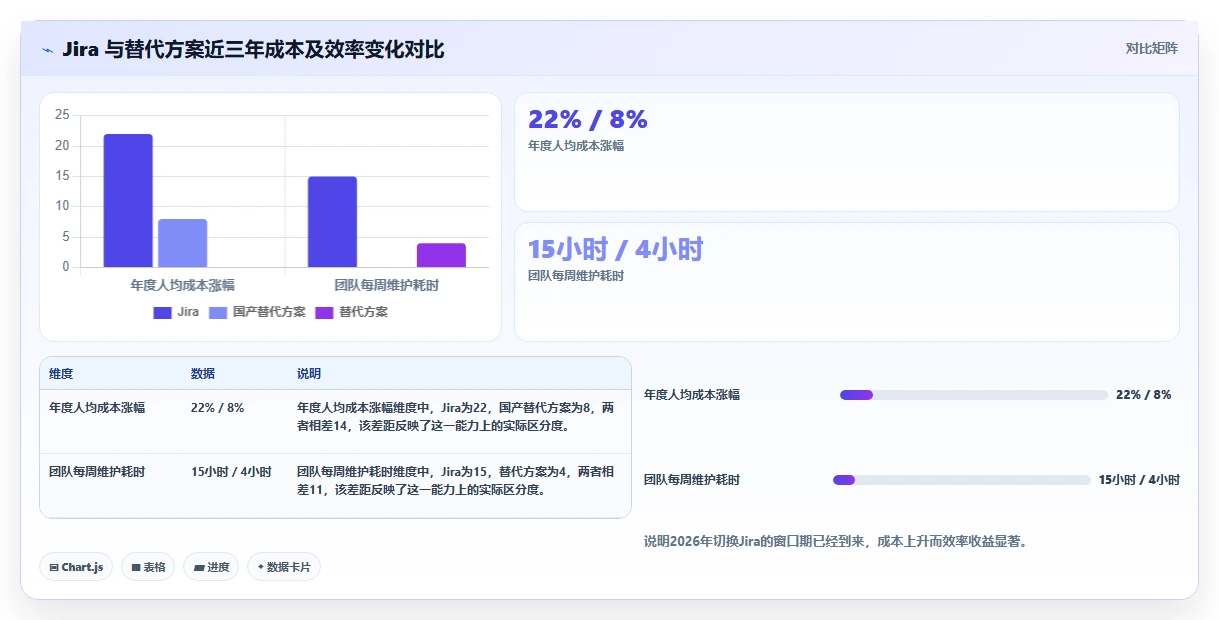Select the 15小时 / 4小时 data card
Screen dimensions: 1219x620
(x=846, y=282)
